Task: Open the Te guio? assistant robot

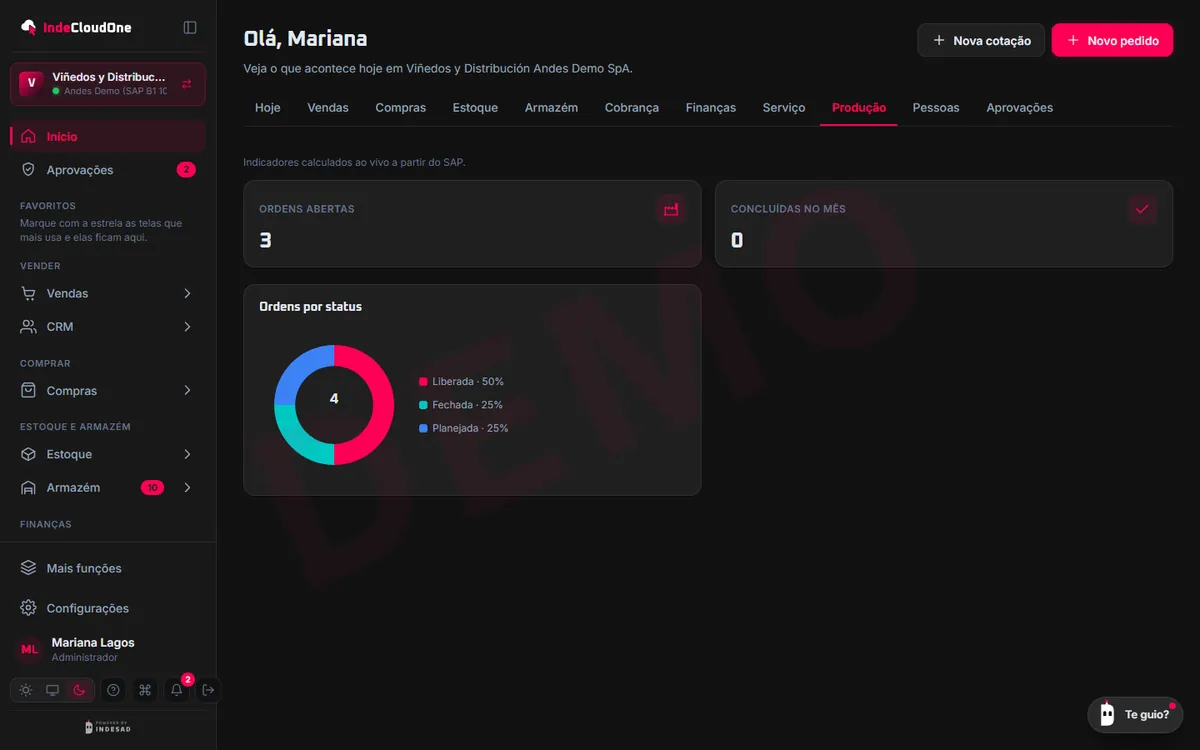Action: (1135, 715)
